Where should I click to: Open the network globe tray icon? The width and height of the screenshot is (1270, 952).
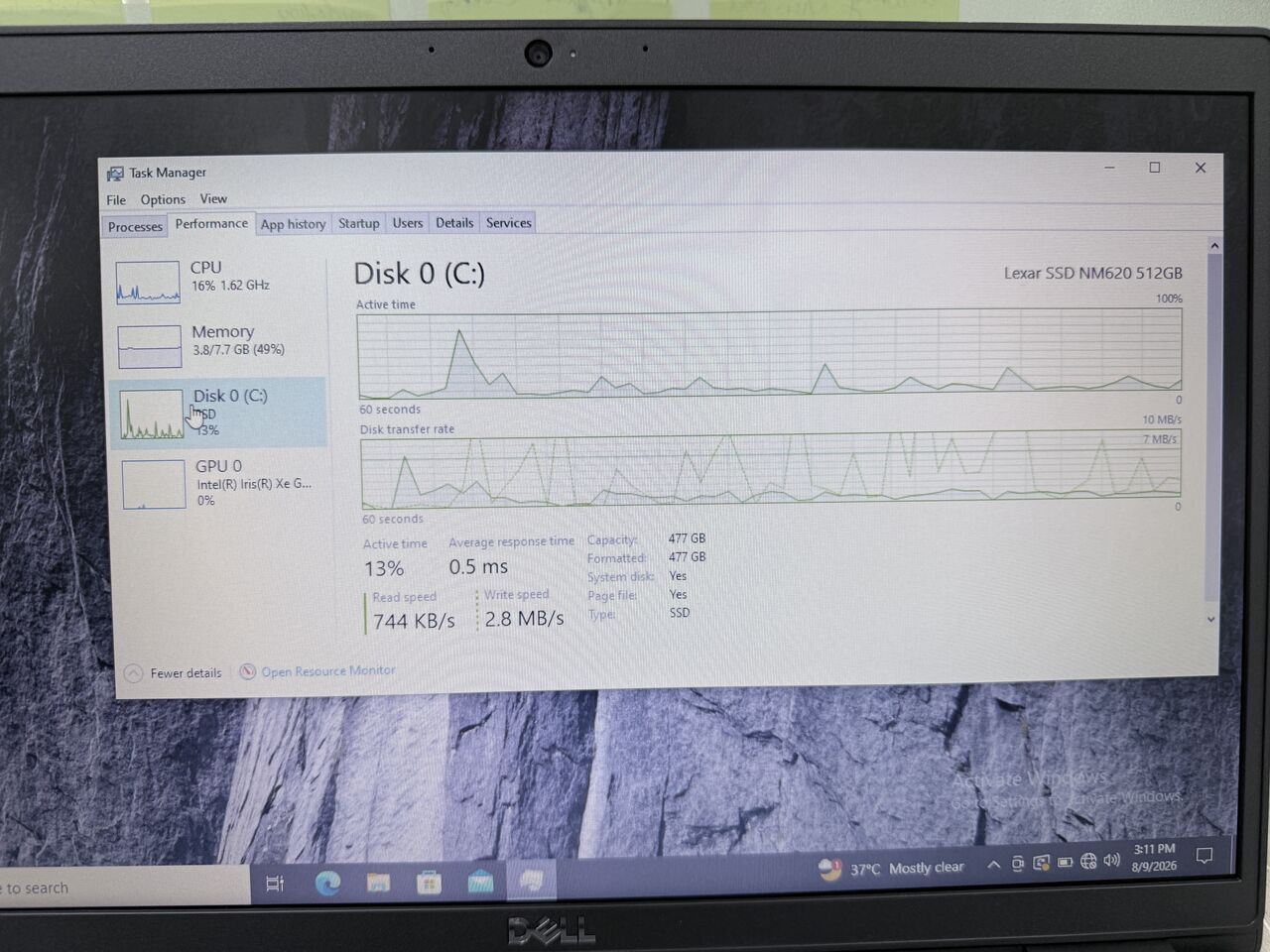click(x=1088, y=861)
